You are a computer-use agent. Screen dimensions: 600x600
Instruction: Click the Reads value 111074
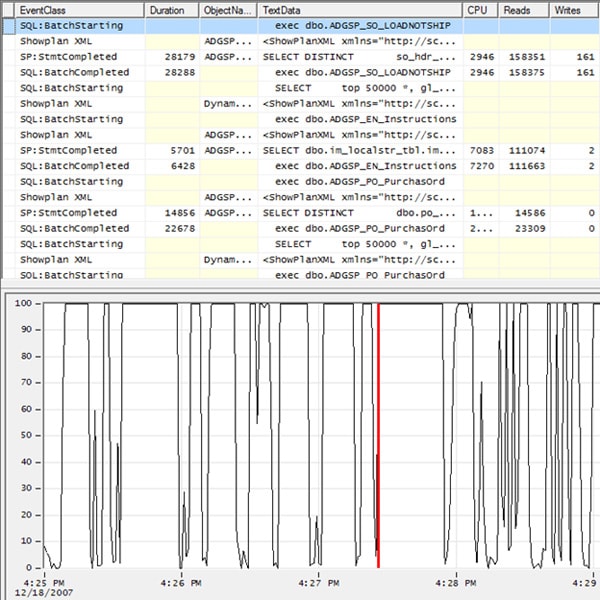point(527,151)
